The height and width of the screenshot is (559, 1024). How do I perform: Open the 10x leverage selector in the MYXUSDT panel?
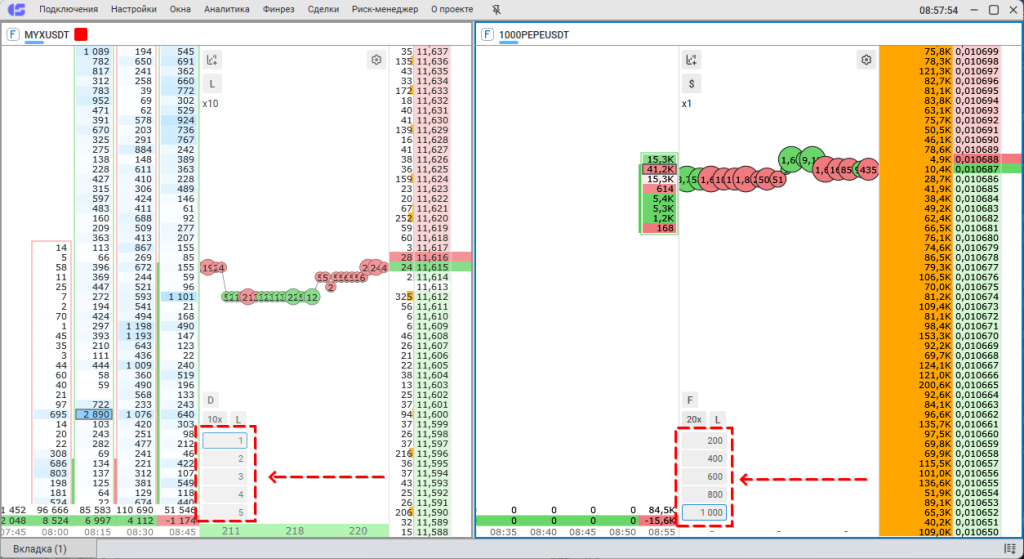(214, 419)
